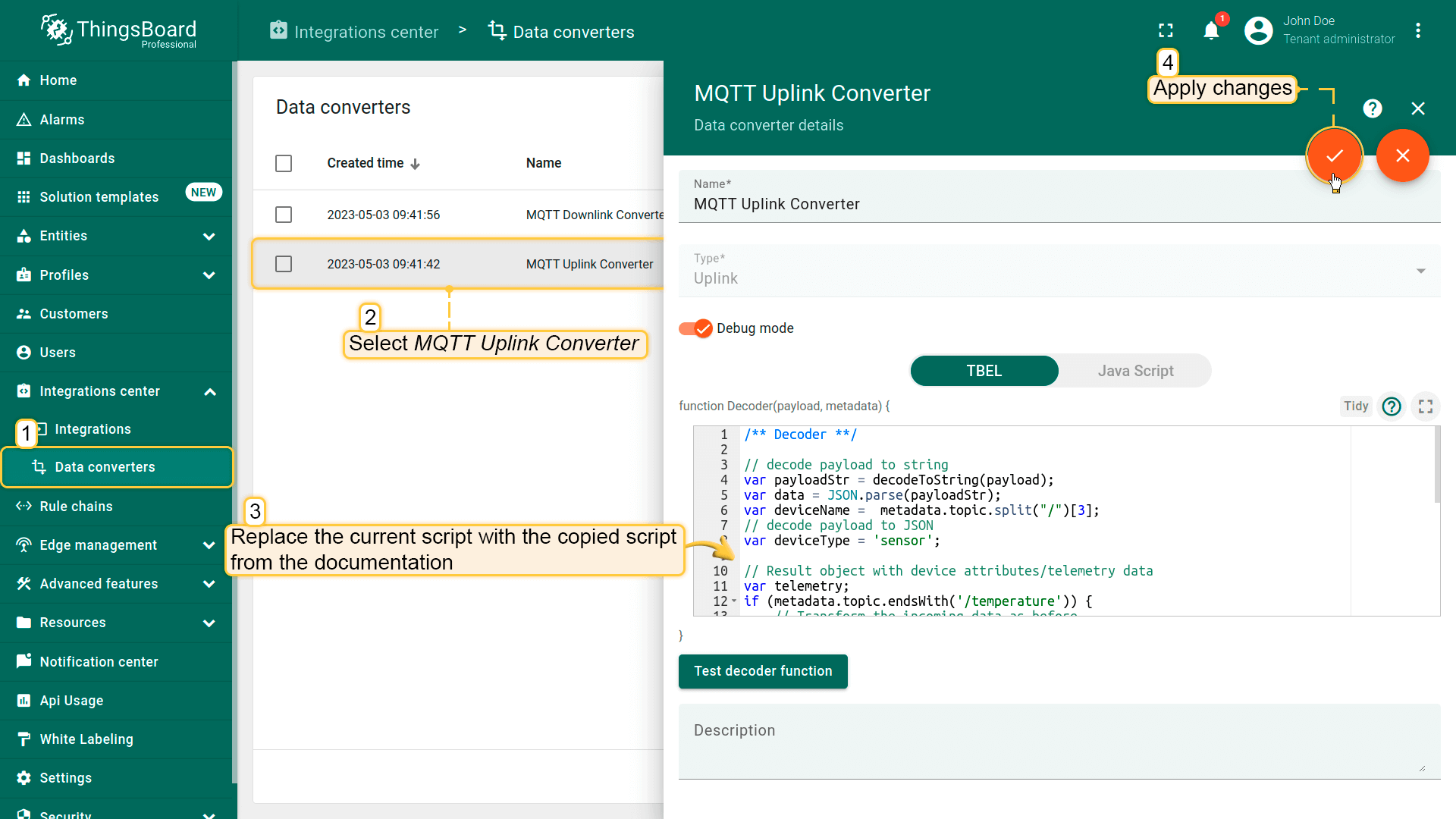Screen dimensions: 1456x819
Task: Switch to JavaScript tab in decoder editor
Action: [x=1135, y=370]
